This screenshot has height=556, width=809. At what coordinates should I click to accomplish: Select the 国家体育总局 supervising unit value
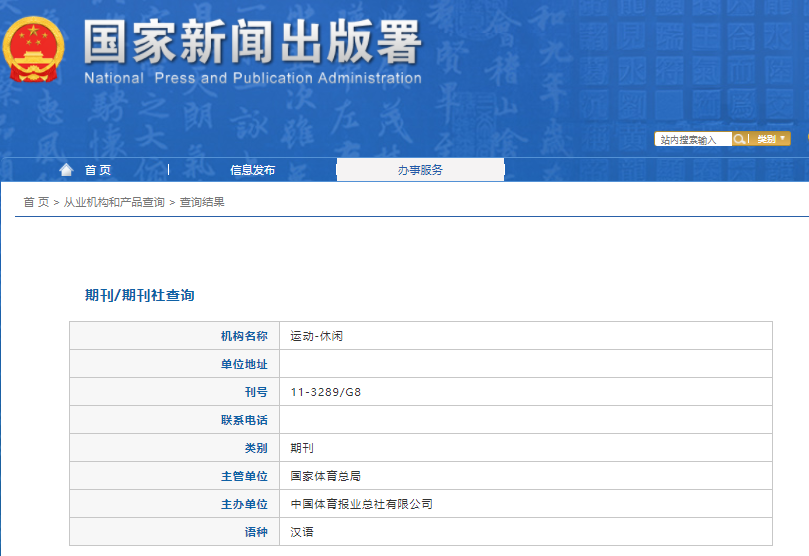point(325,476)
